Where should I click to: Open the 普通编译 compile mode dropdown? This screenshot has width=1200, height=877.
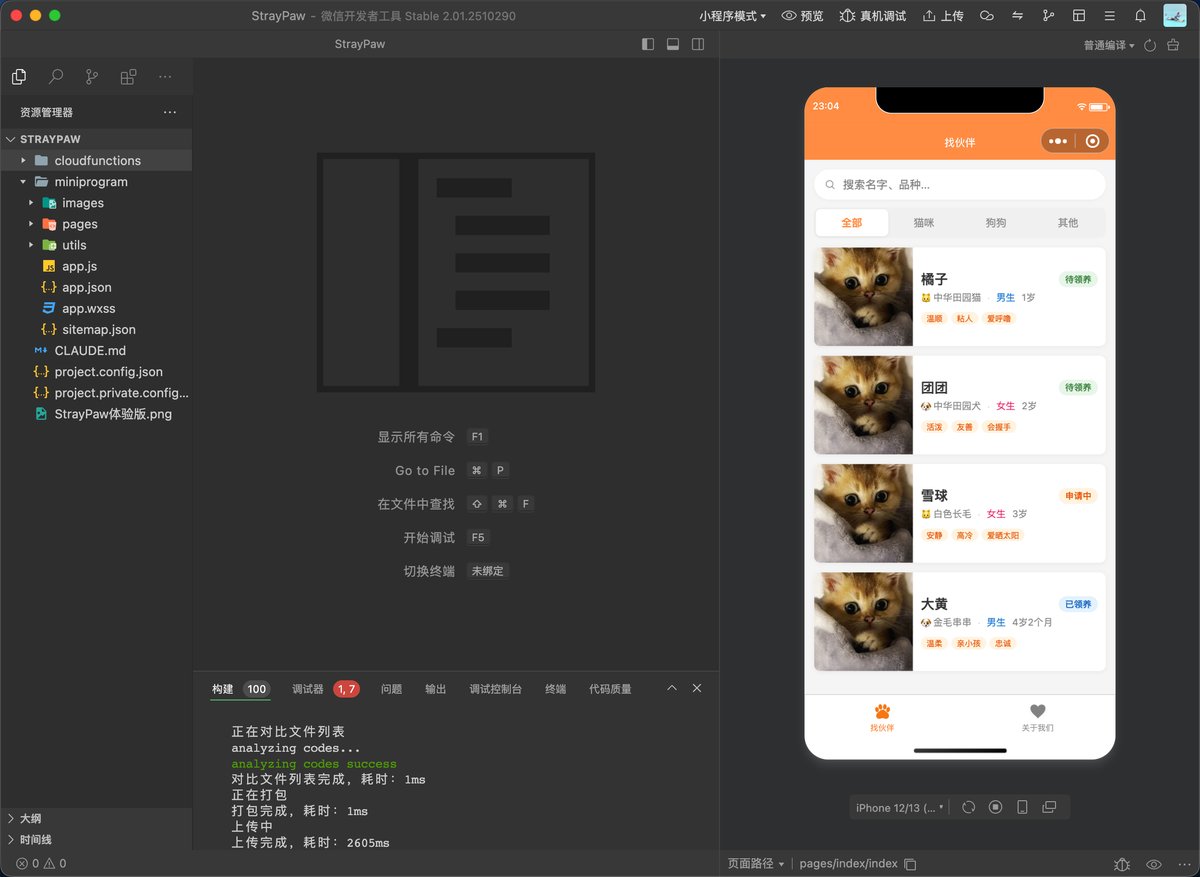click(x=1109, y=45)
